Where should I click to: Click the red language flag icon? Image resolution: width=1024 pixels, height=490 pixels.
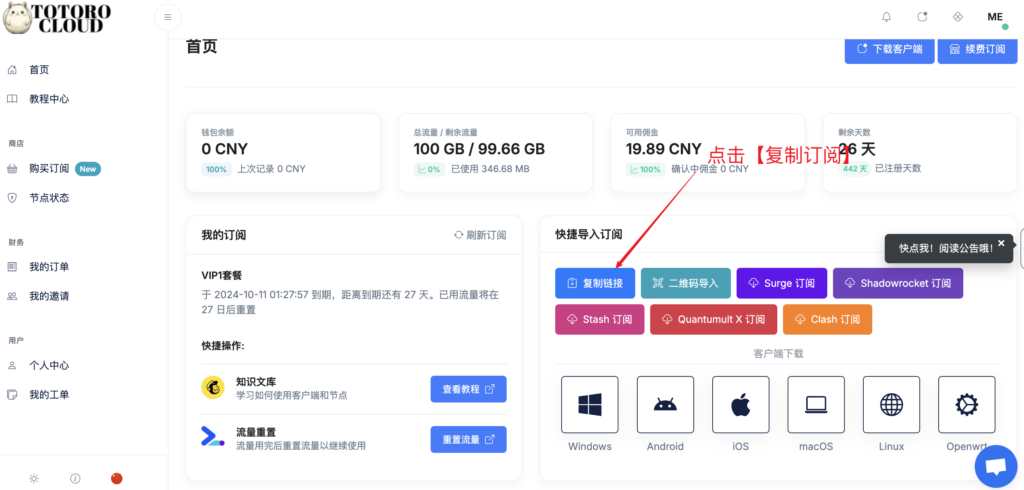tap(116, 478)
